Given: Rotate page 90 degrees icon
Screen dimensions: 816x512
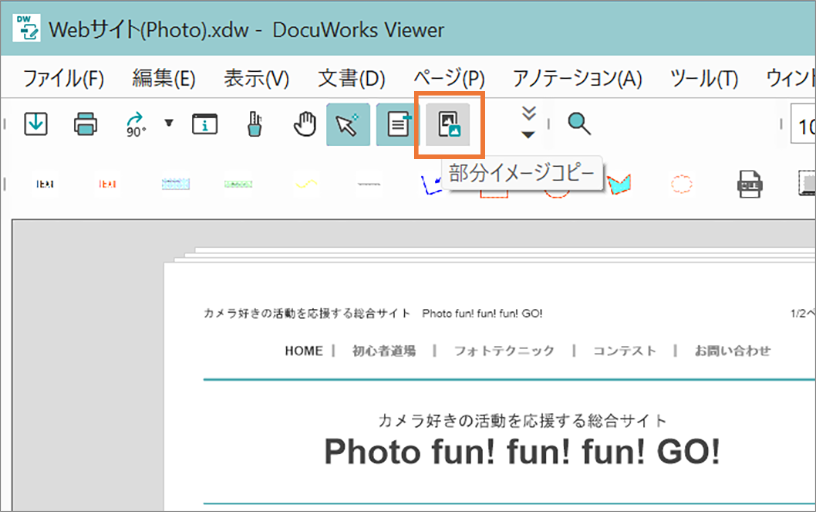Looking at the screenshot, I should (136, 125).
